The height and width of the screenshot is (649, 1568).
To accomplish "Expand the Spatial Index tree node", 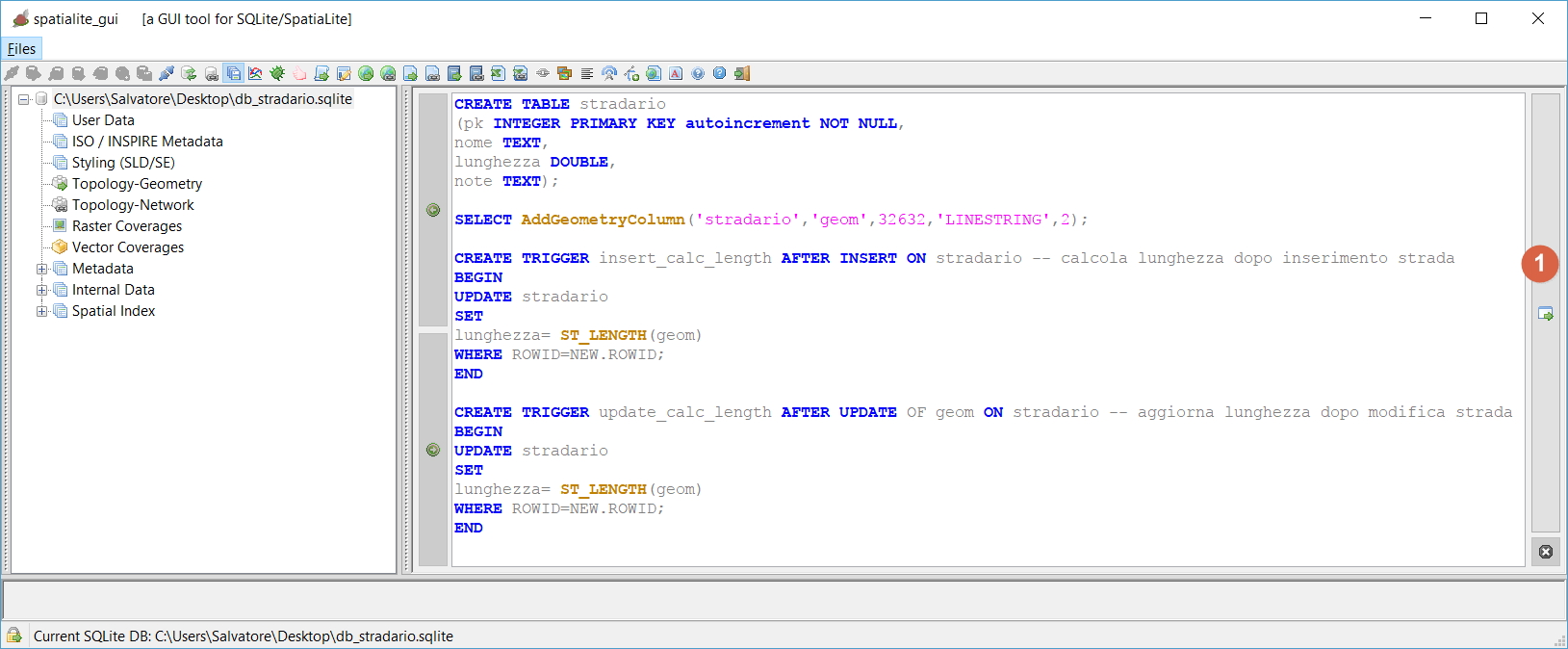I will pyautogui.click(x=41, y=311).
